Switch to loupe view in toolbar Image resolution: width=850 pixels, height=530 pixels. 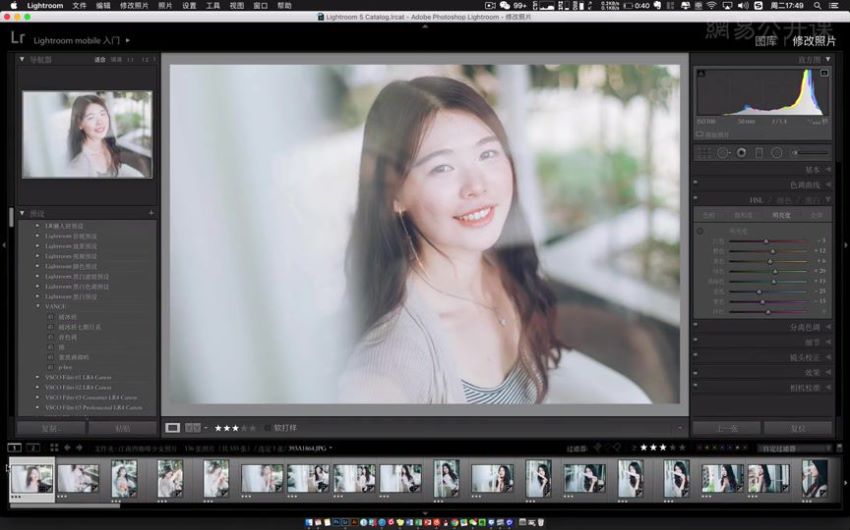pos(172,428)
